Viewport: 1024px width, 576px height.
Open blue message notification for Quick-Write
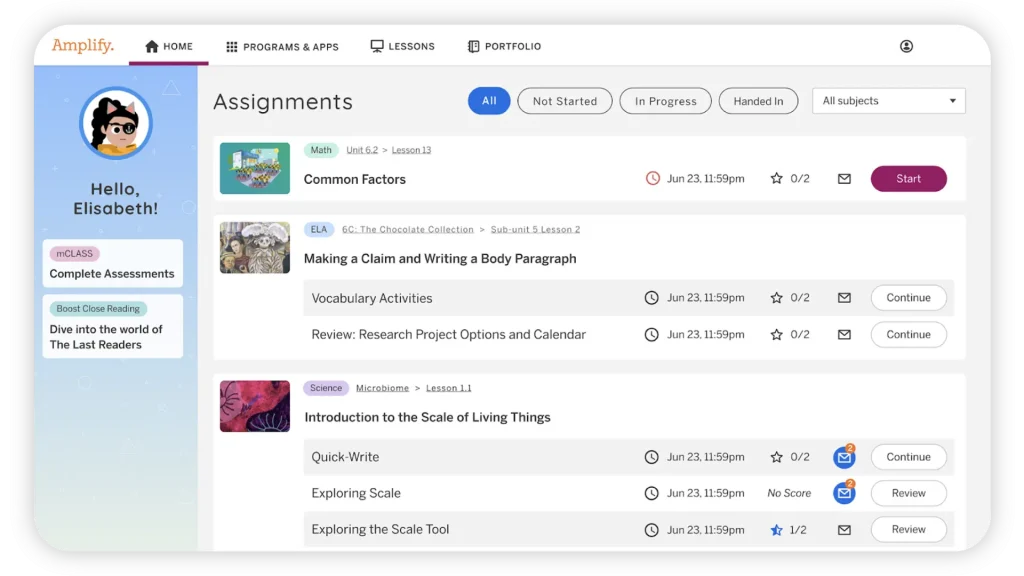(x=844, y=456)
